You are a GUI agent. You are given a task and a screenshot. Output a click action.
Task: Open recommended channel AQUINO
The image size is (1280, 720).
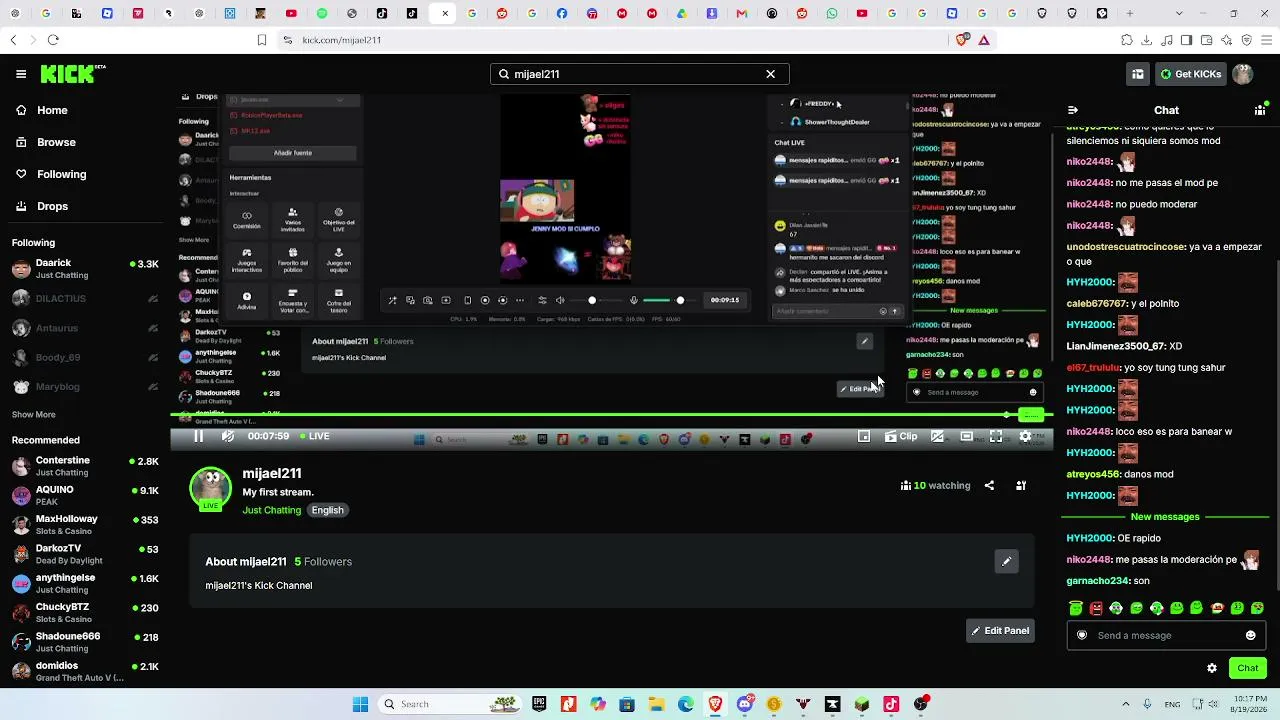[x=85, y=495]
